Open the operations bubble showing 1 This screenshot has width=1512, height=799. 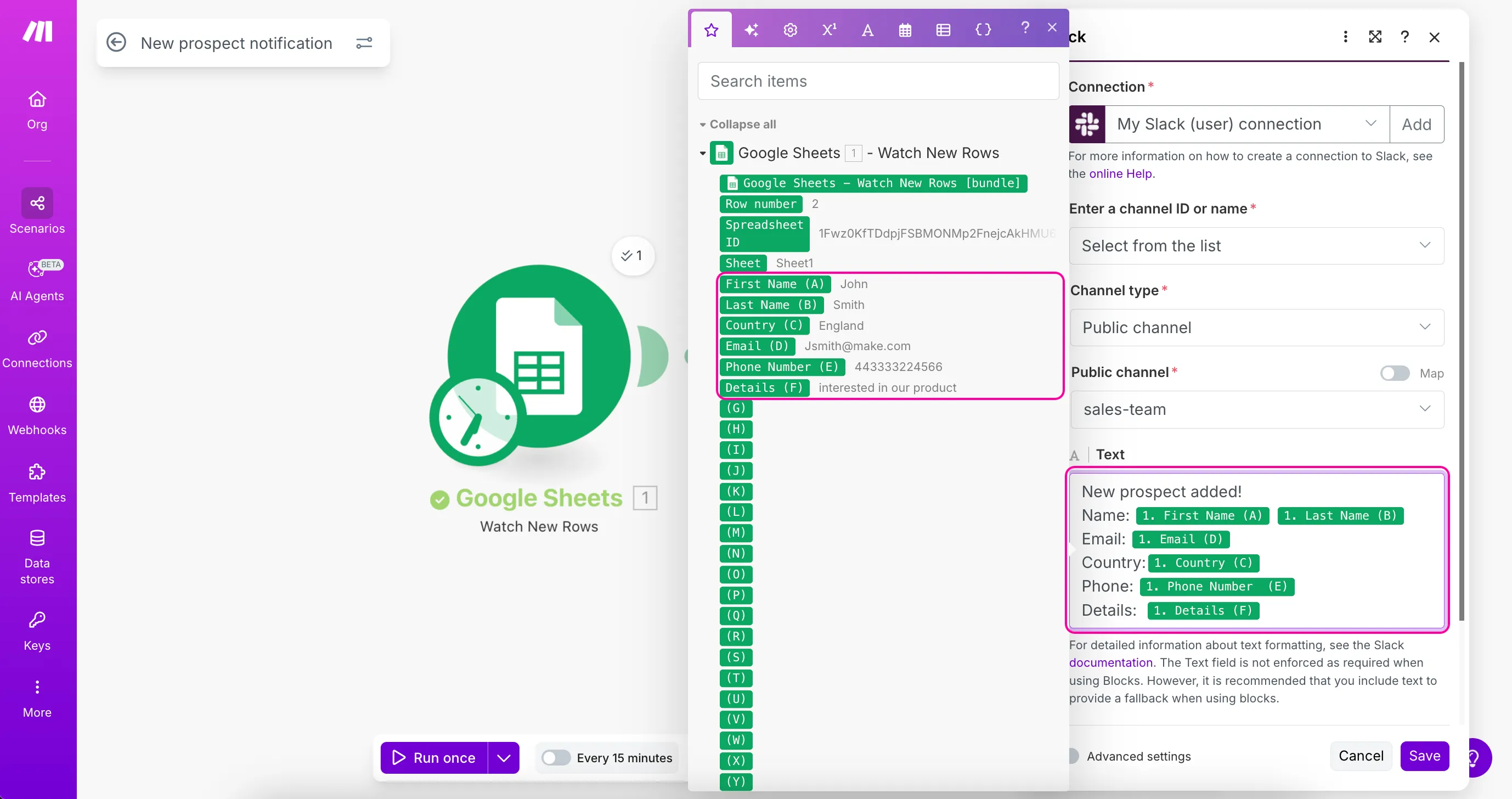tap(633, 256)
